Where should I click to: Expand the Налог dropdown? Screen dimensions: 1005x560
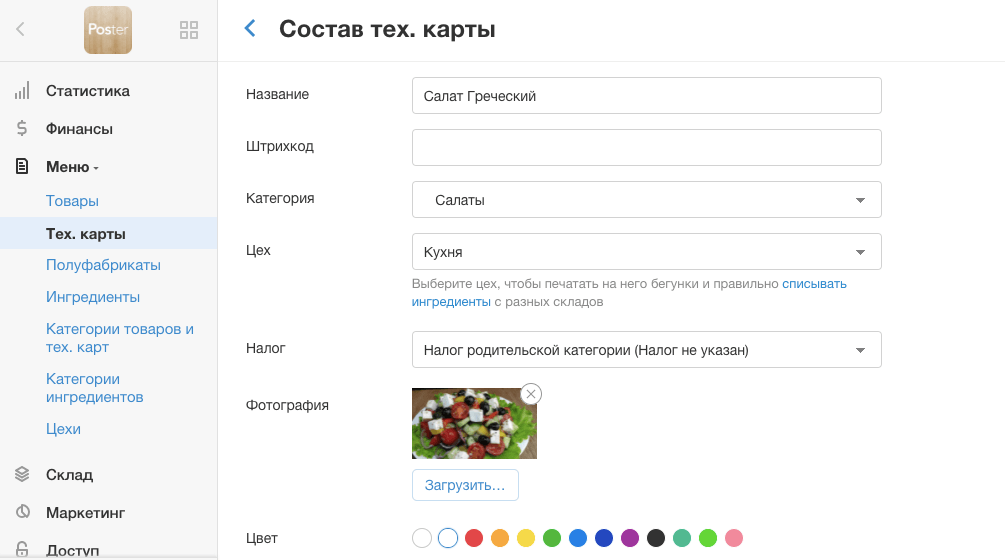[x=646, y=350]
